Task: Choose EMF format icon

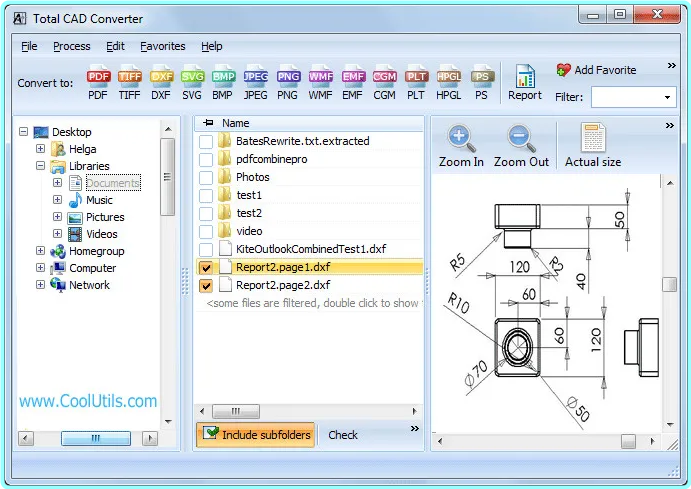Action: click(353, 84)
